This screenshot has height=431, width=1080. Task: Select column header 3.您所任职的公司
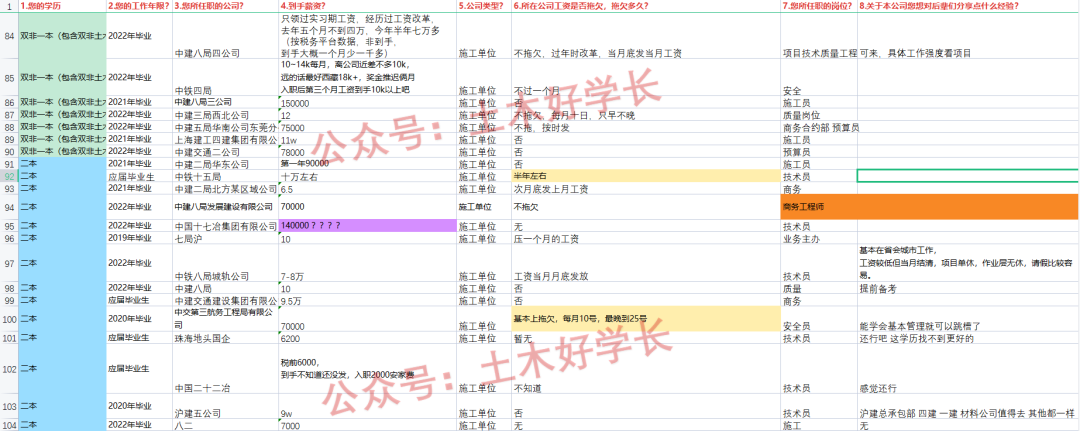[225, 6]
